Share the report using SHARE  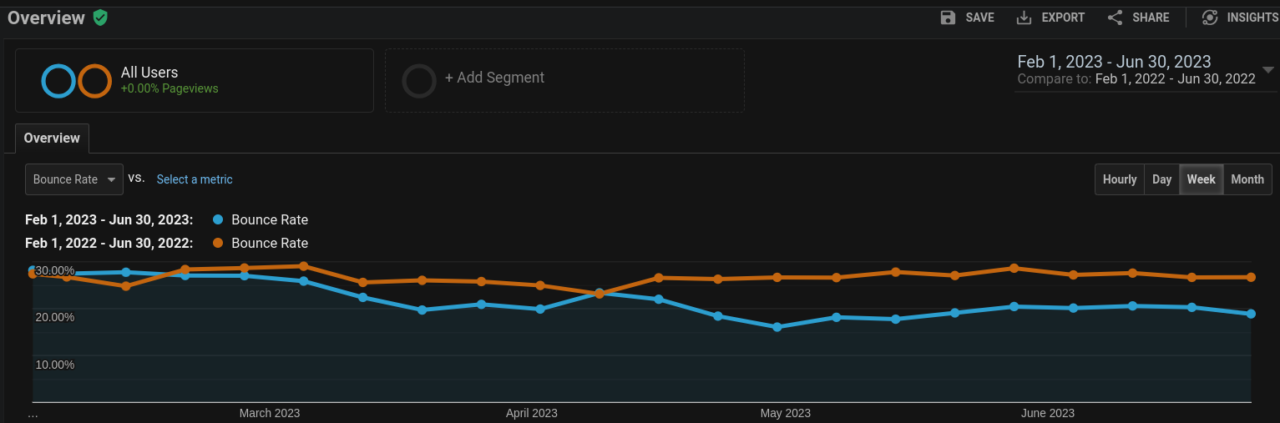pos(1151,17)
